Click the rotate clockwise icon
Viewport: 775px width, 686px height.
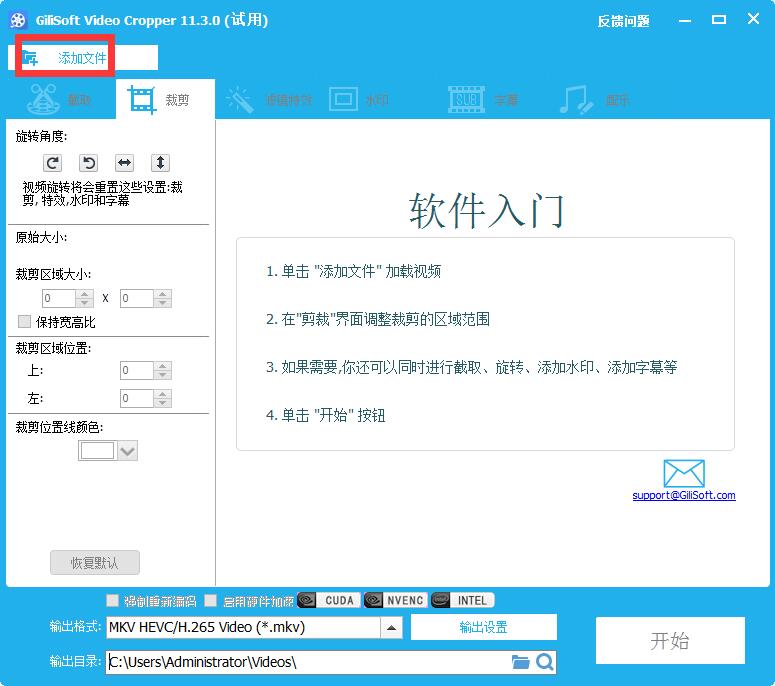click(x=53, y=163)
